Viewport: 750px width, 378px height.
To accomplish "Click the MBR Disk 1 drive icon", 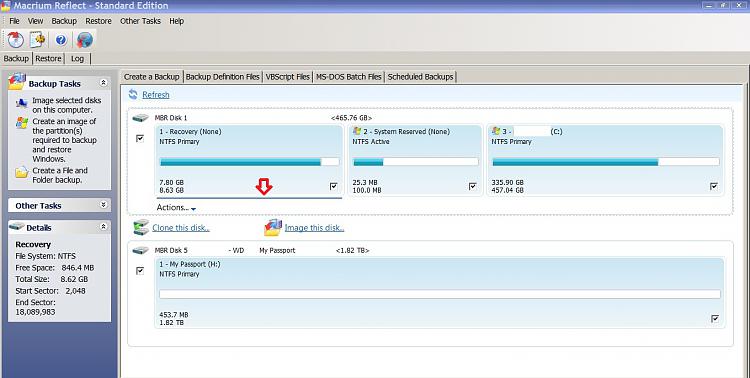I will tap(141, 118).
